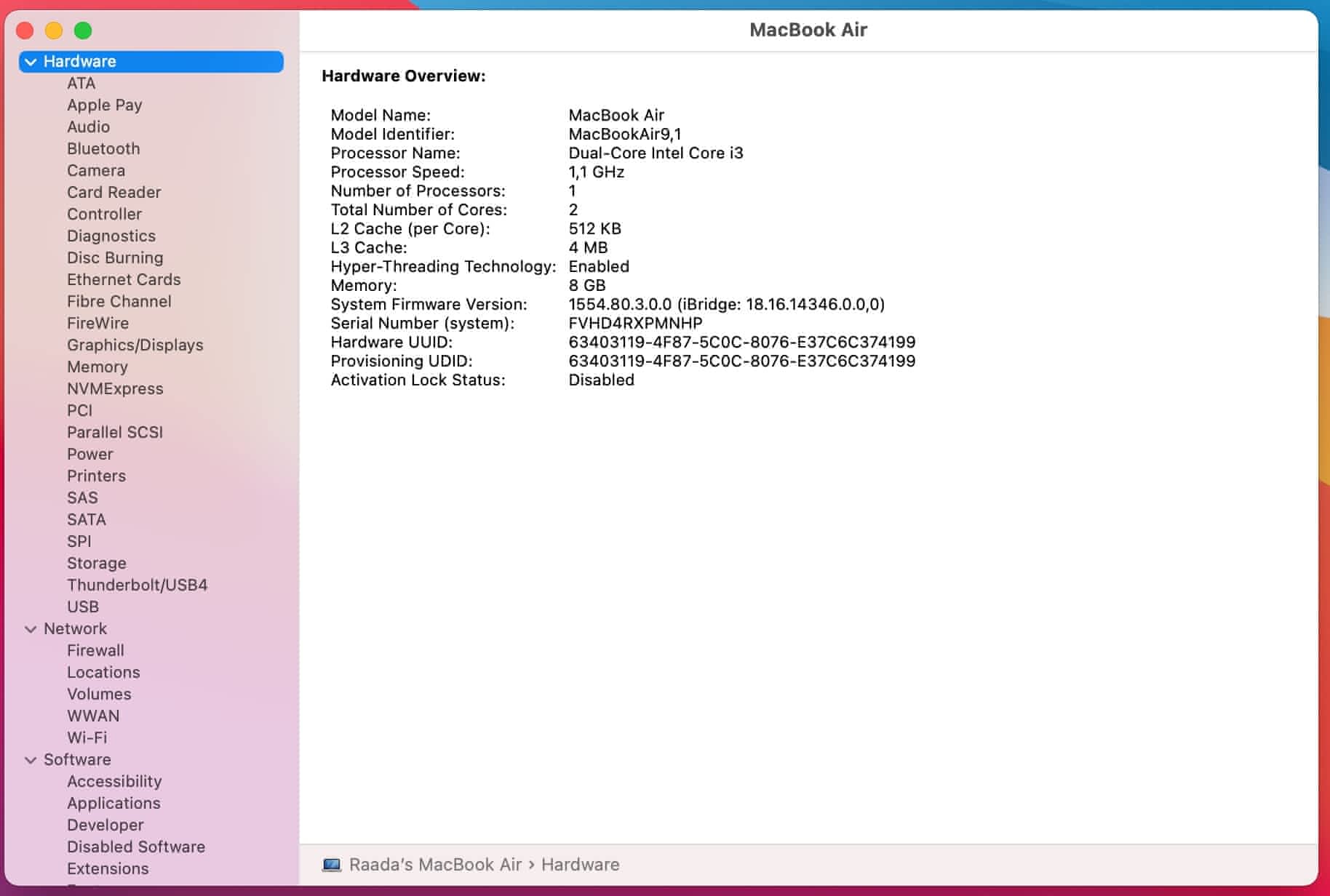This screenshot has width=1330, height=896.
Task: Click the 8 GB memory value
Action: point(587,286)
